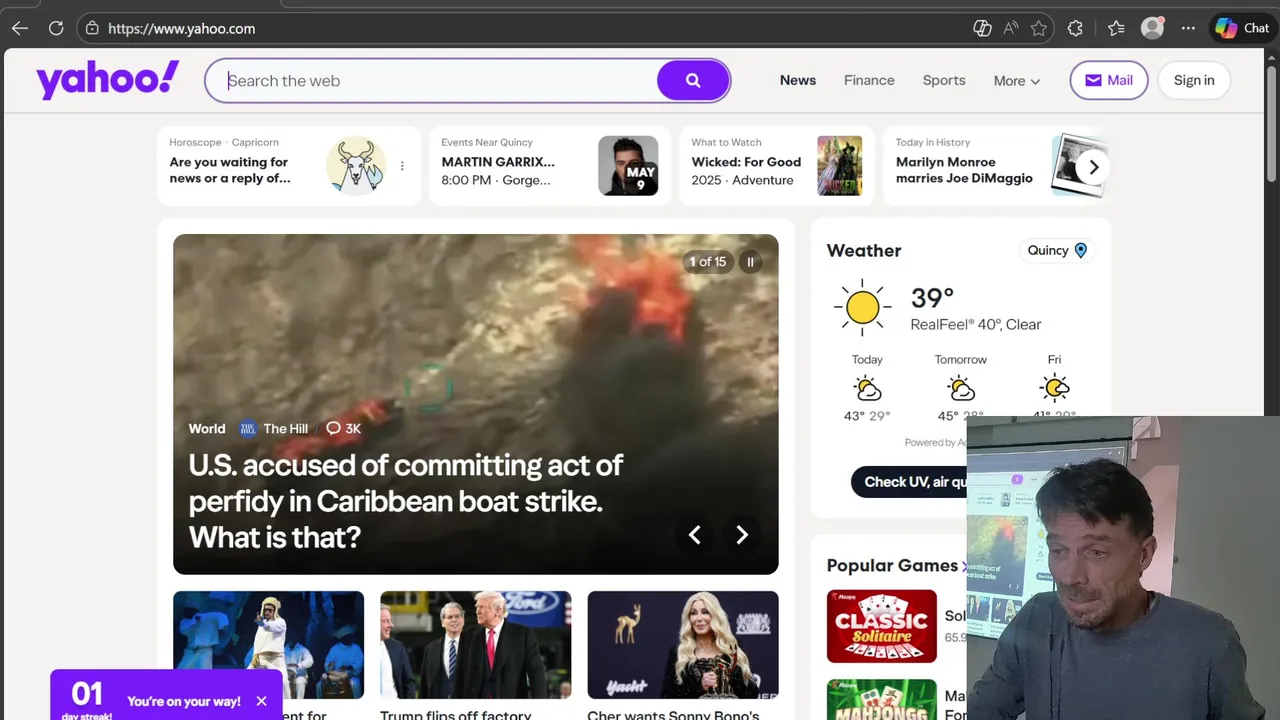Open Tomorrow's weather forecast icon
The height and width of the screenshot is (720, 1280).
click(960, 388)
